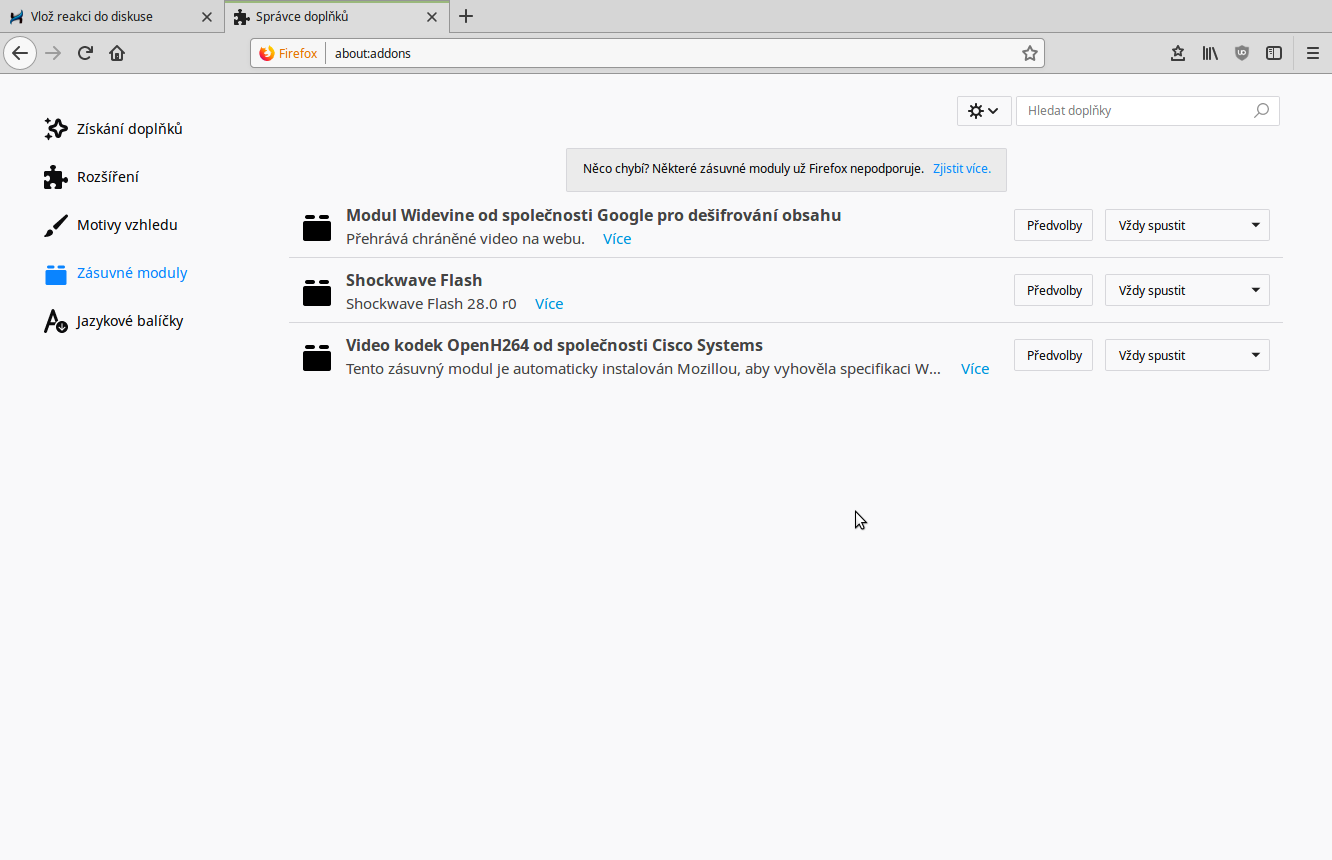Click Více link for OpenH264

click(x=975, y=369)
